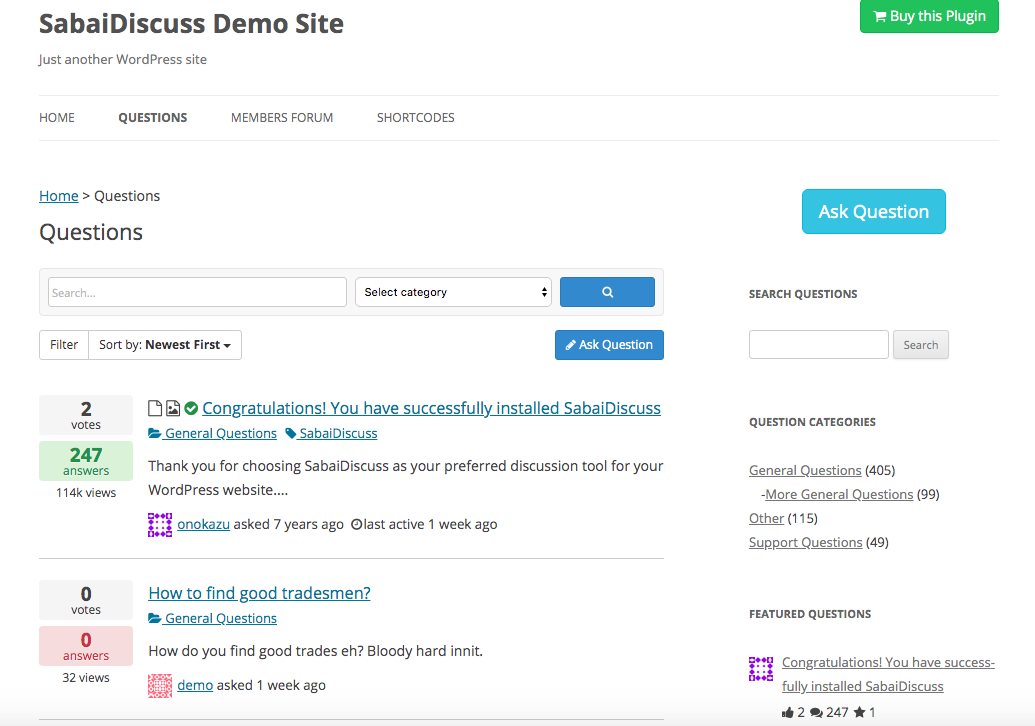Screen dimensions: 1035x726
Task: Click the comments icon in Featured Questions
Action: point(817,713)
